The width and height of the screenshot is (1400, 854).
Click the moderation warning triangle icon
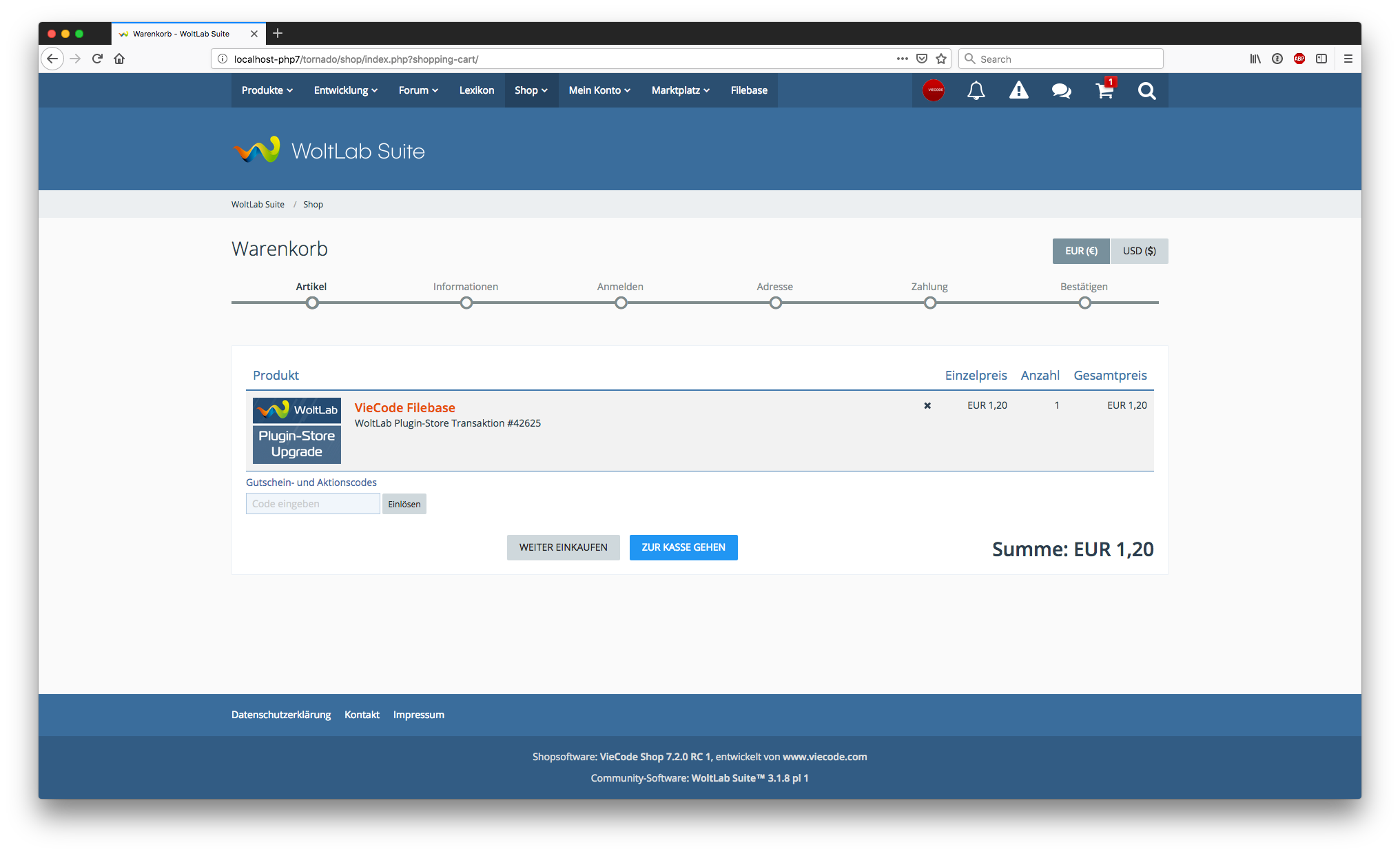point(1018,90)
